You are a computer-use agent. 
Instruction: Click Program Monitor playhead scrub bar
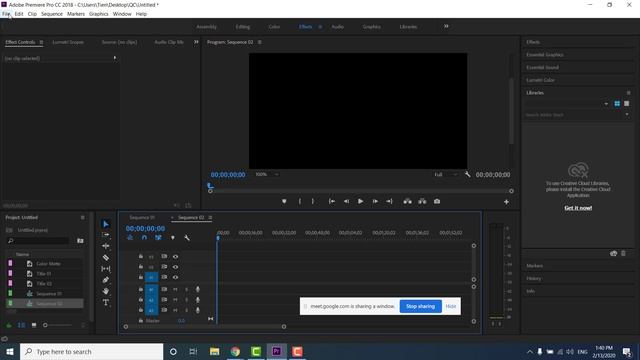tap(360, 191)
